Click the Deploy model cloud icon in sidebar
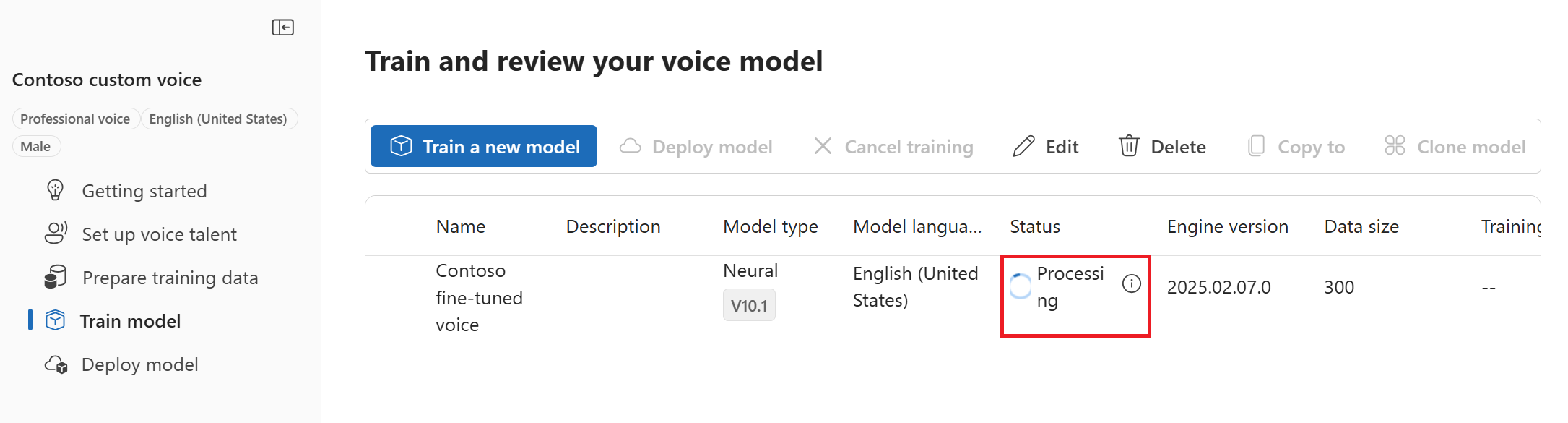Image resolution: width=1568 pixels, height=423 pixels. pos(56,364)
